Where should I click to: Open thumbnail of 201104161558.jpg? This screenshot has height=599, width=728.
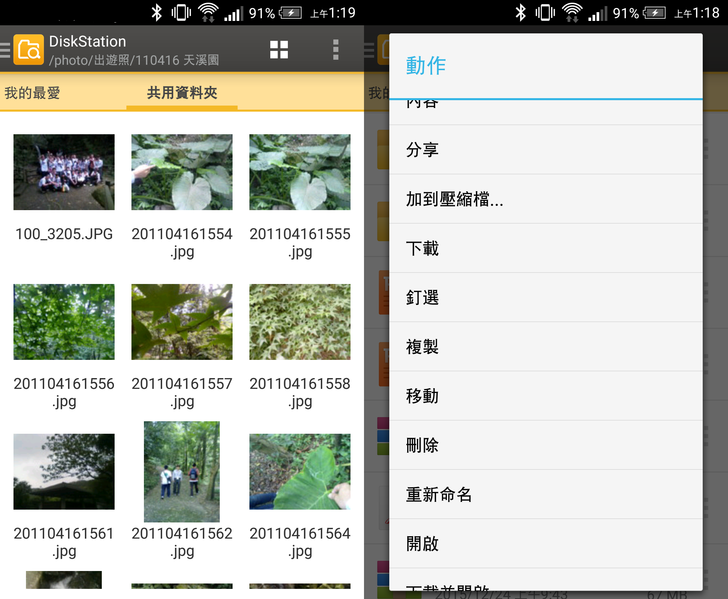pos(300,322)
